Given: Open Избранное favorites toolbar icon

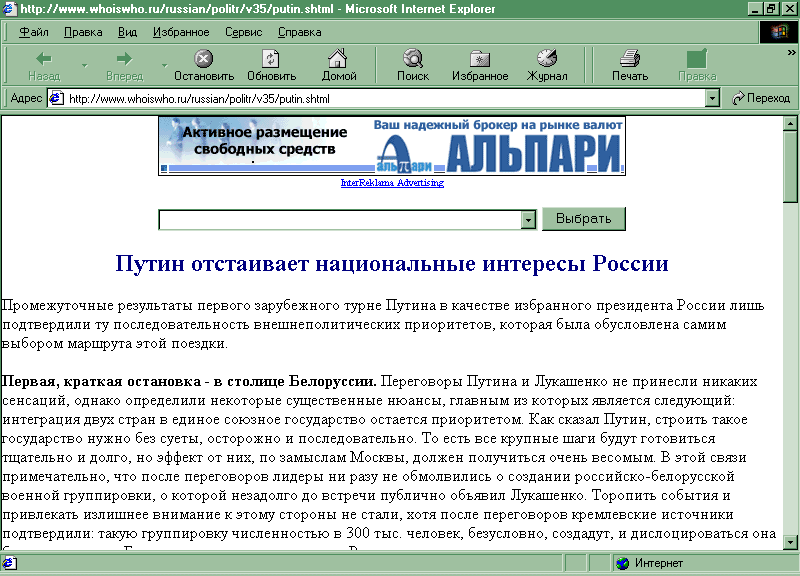Looking at the screenshot, I should click(480, 59).
